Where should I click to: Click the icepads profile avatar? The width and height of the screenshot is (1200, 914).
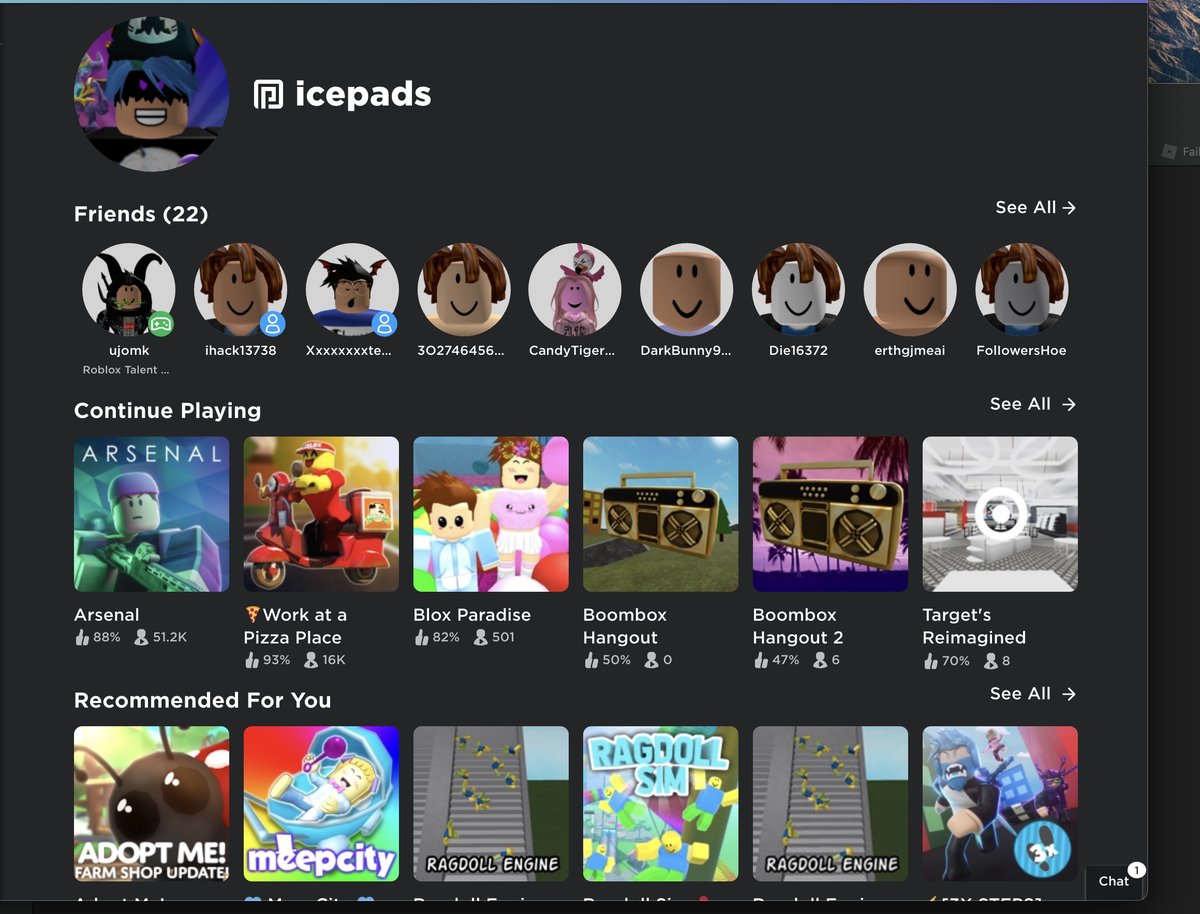click(151, 94)
